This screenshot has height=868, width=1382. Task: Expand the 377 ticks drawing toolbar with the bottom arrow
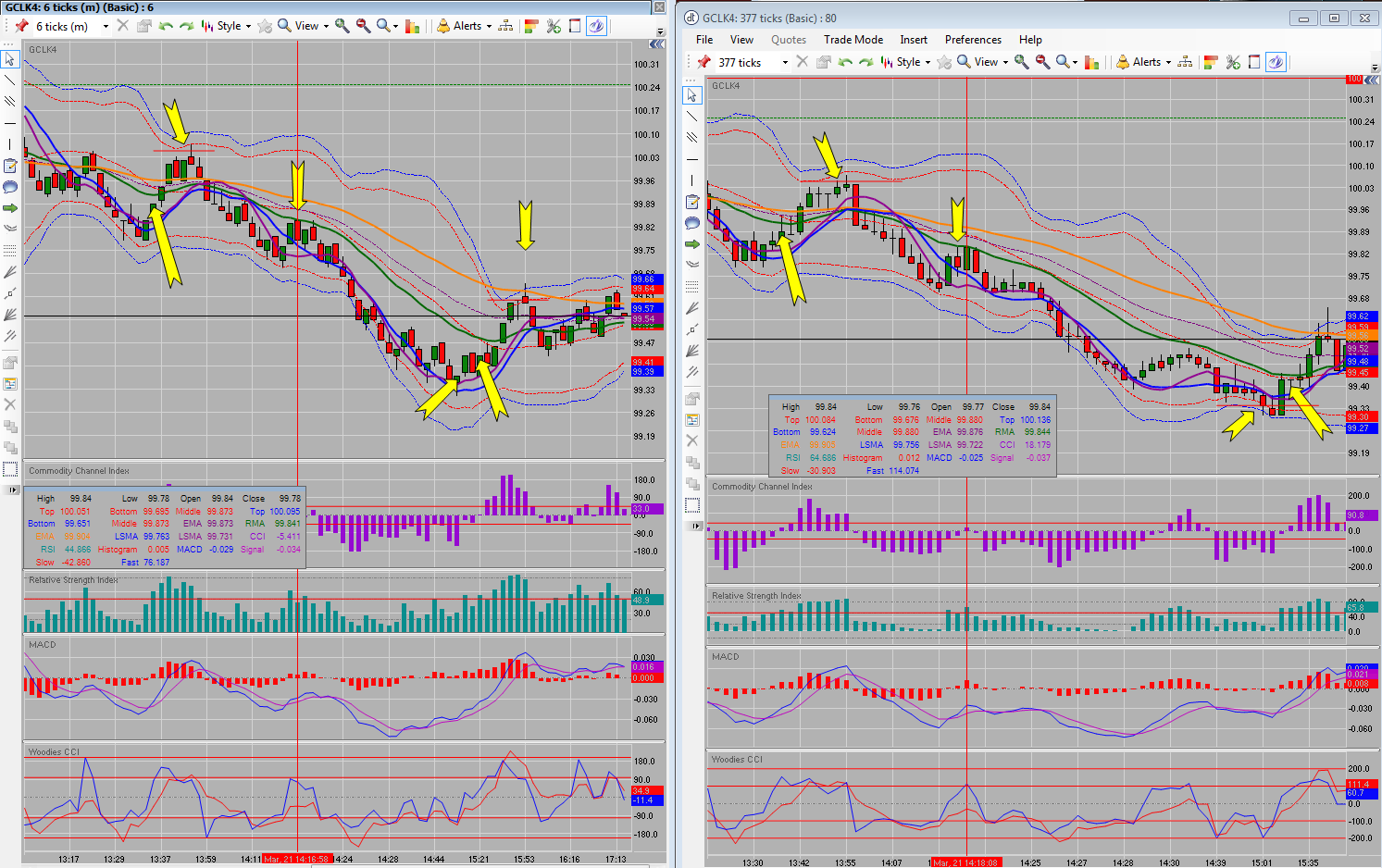click(x=696, y=526)
